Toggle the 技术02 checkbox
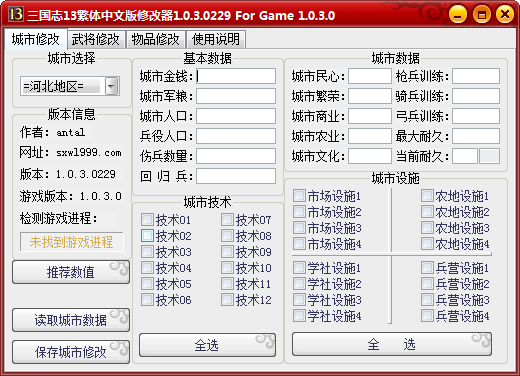Image resolution: width=520 pixels, height=376 pixels. pos(147,236)
